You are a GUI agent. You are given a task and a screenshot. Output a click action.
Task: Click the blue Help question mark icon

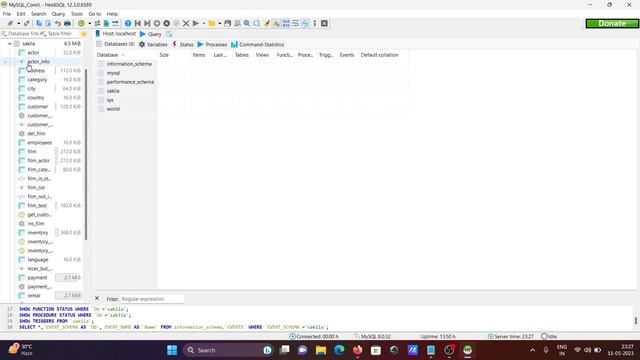[128, 23]
